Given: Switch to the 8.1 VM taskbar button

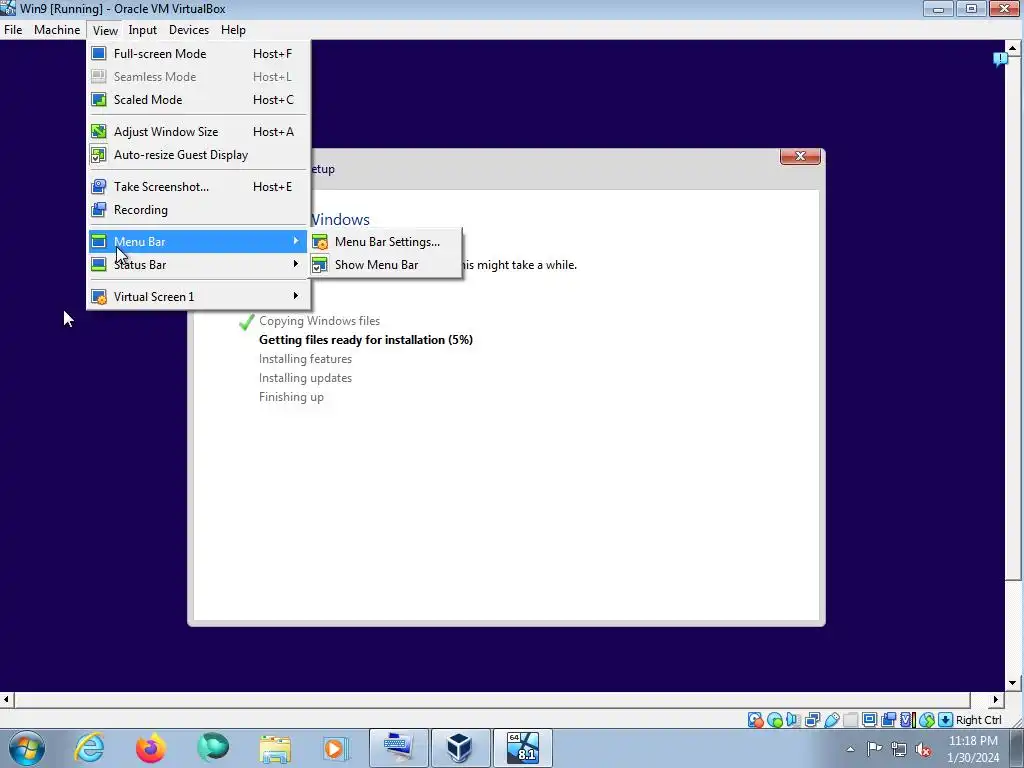Looking at the screenshot, I should [522, 748].
